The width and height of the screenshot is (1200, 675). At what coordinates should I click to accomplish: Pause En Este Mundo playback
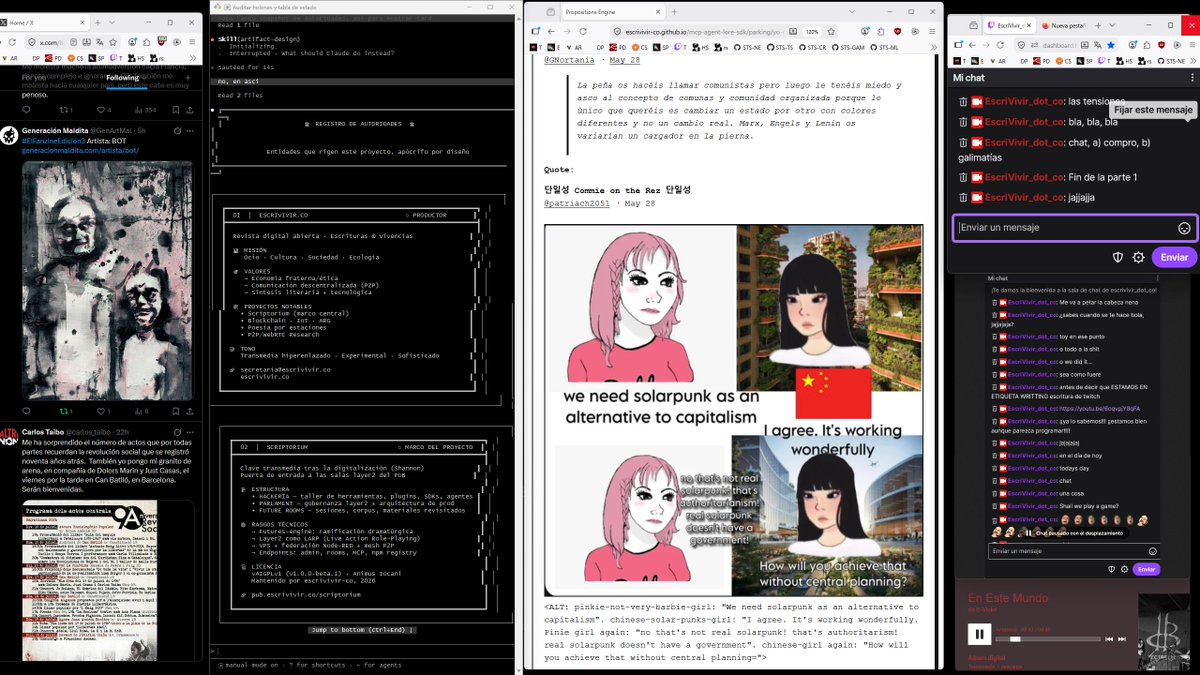point(979,634)
